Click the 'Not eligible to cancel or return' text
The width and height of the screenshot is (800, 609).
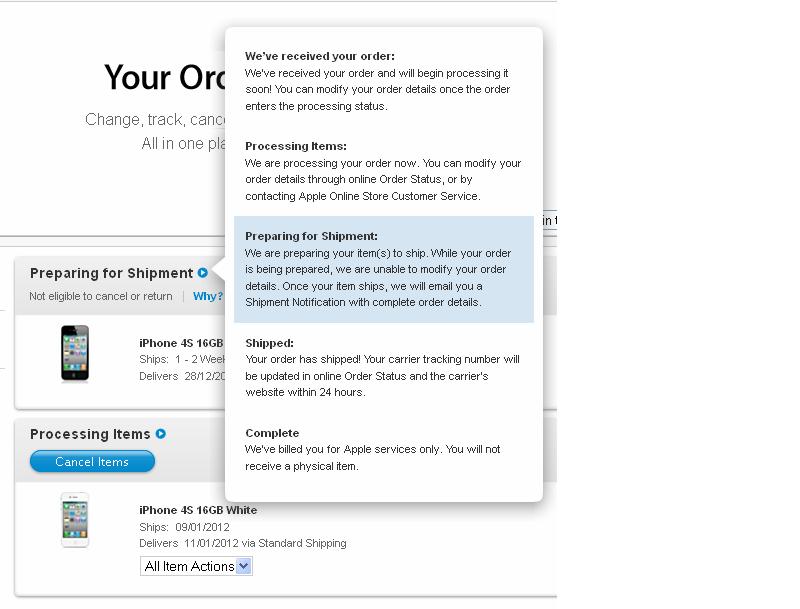[101, 296]
